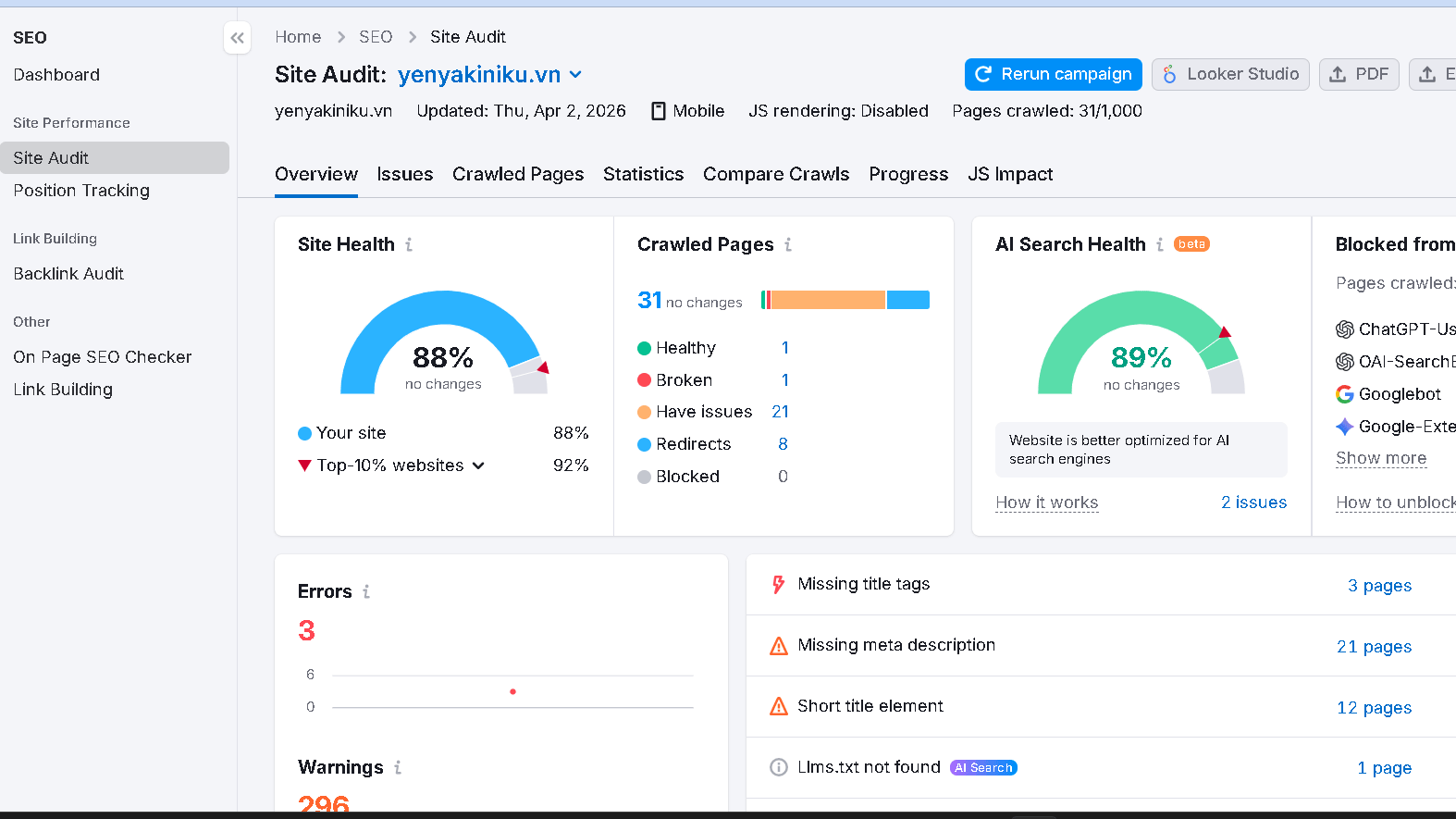
Task: Open 12 pages for Short title element
Action: [x=1374, y=708]
